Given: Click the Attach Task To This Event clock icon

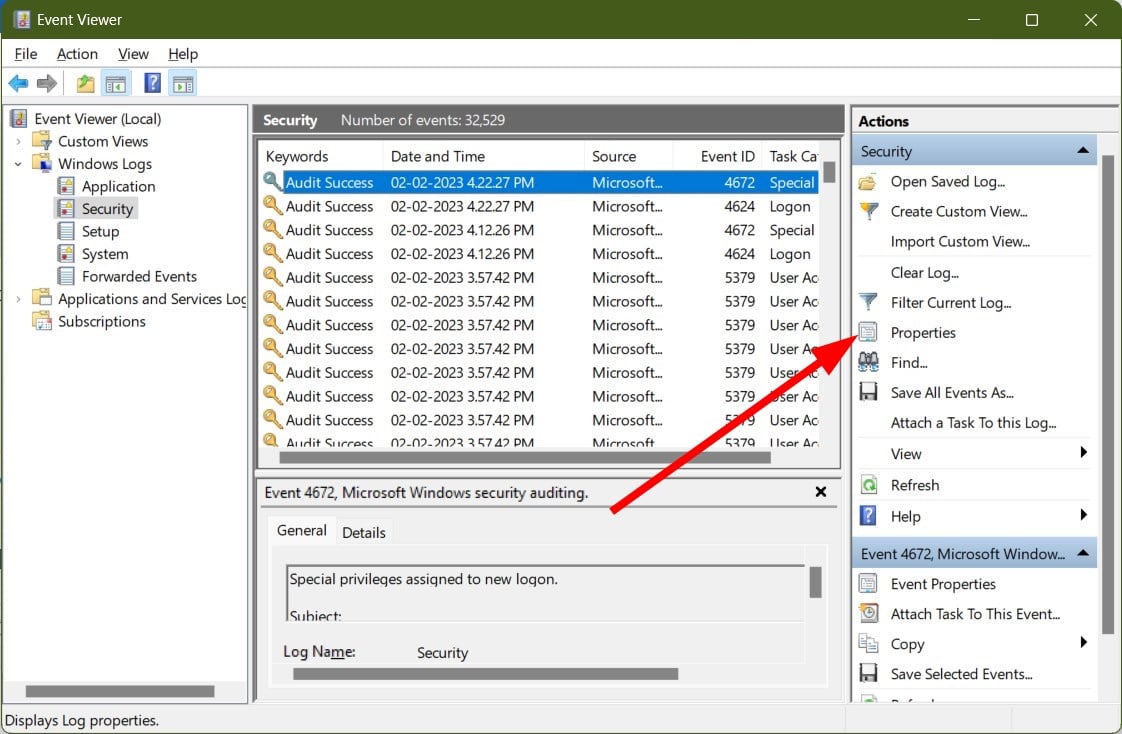Looking at the screenshot, I should [x=868, y=613].
